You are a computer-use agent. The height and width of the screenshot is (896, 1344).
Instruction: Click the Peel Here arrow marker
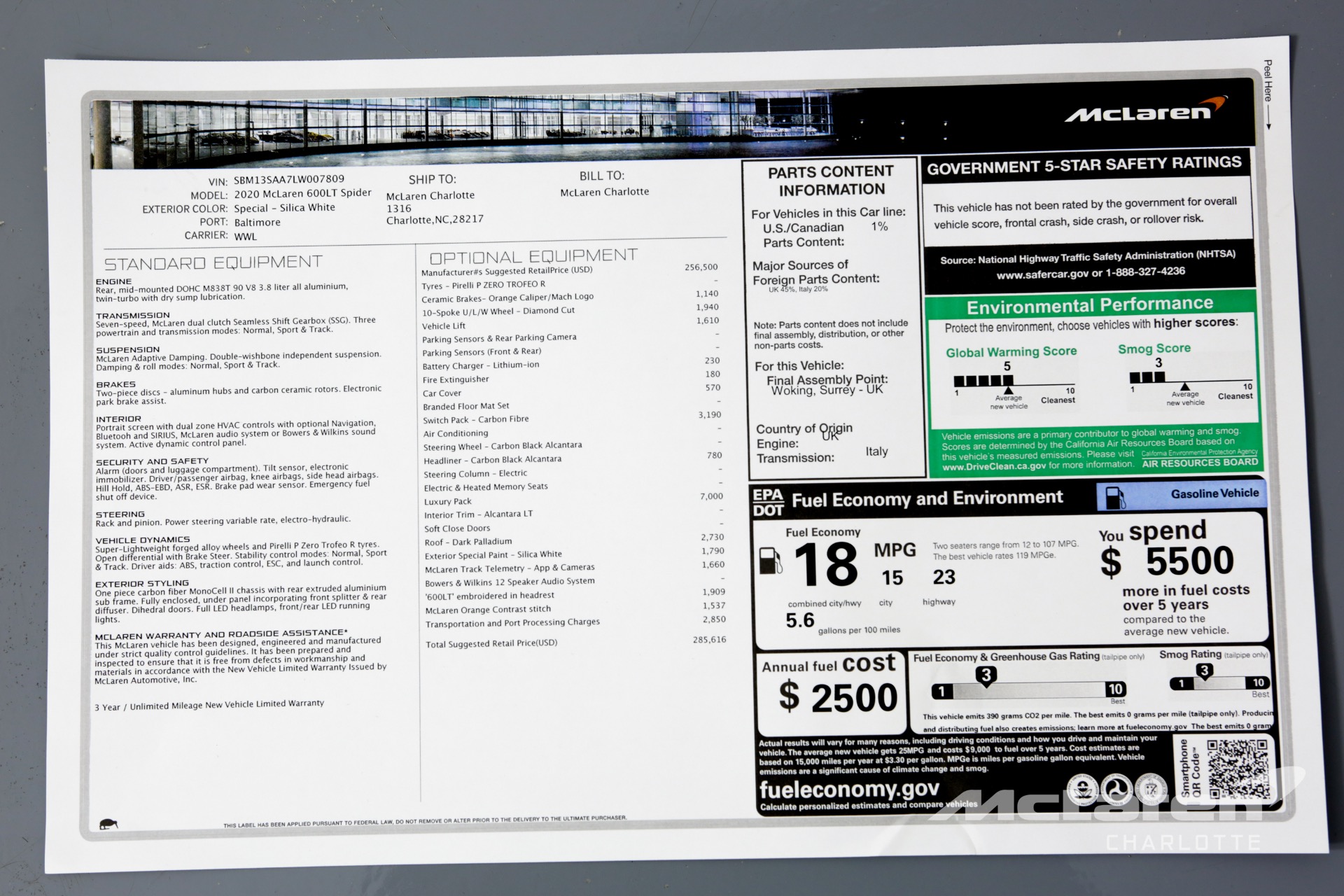point(1268,95)
